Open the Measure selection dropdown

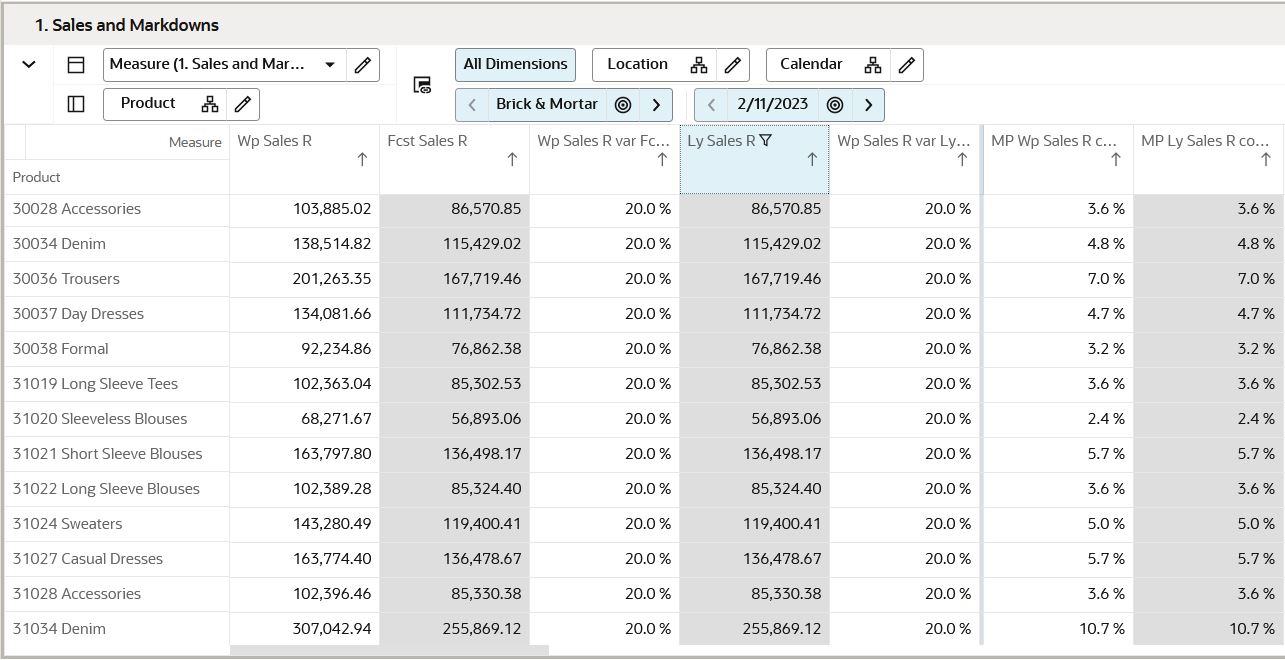330,64
